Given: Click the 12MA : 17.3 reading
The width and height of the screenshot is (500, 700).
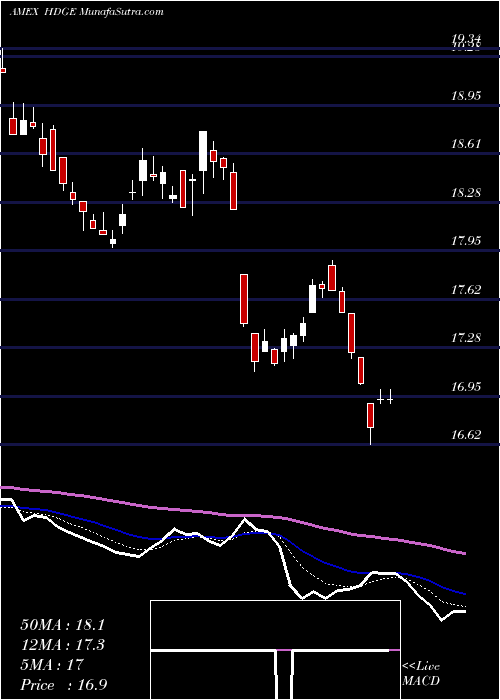Looking at the screenshot, I should pos(63,645).
